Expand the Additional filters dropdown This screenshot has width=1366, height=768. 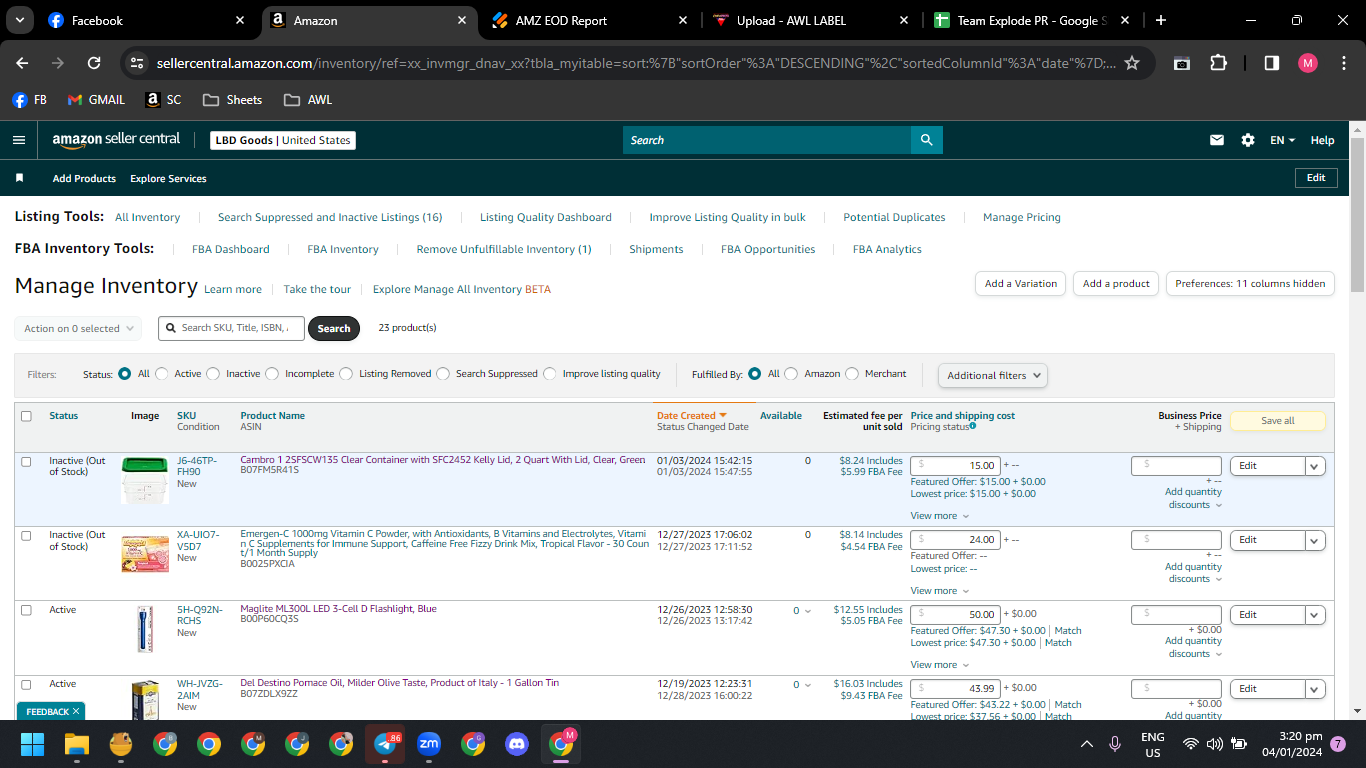click(993, 375)
